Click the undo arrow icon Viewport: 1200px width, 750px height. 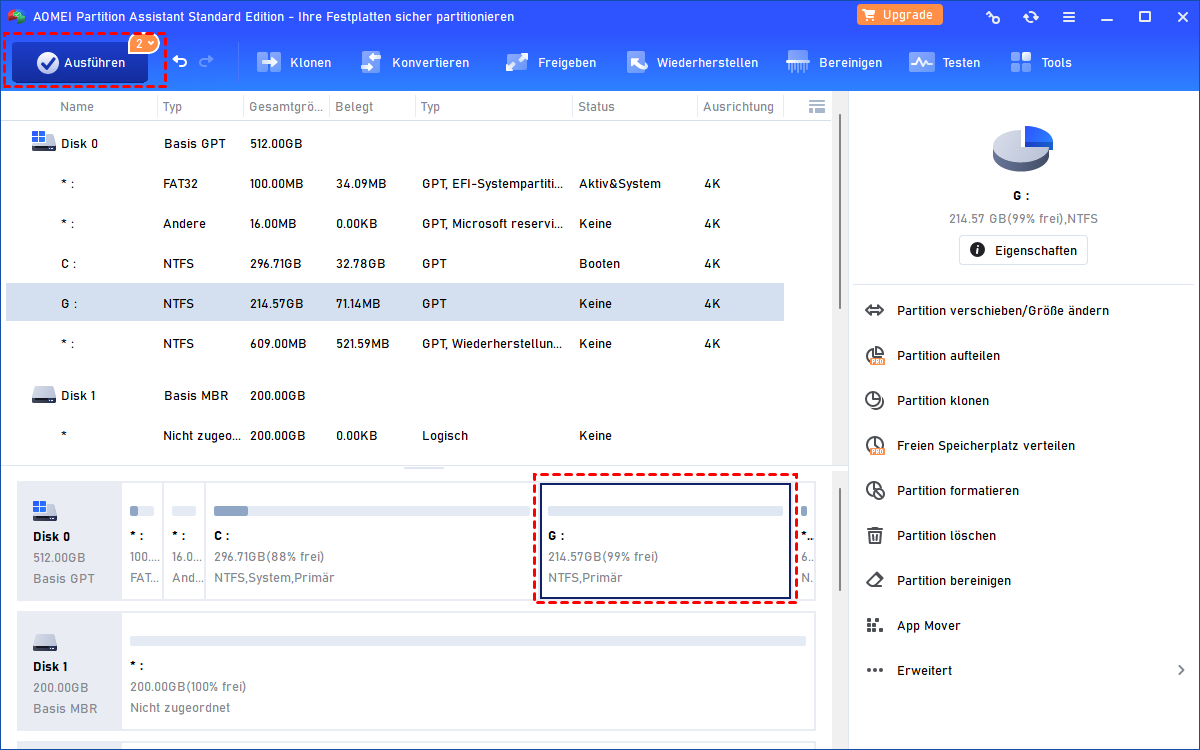[180, 62]
